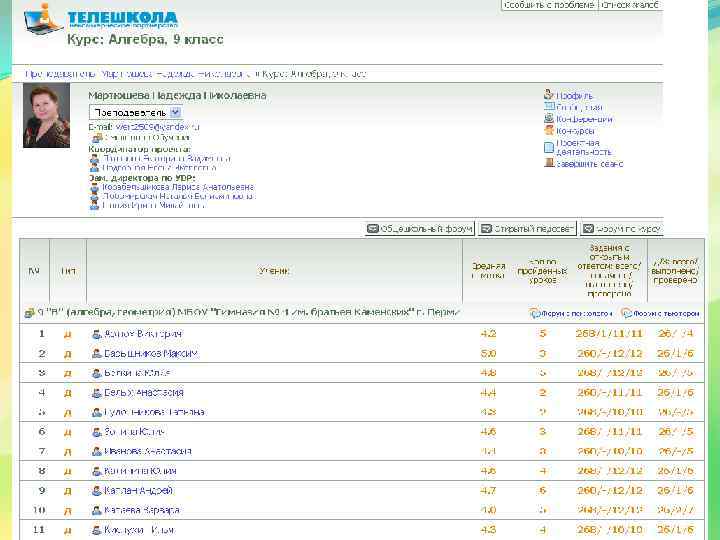Click the Ученик column header
Screen dimensions: 720x540
[x=274, y=271]
